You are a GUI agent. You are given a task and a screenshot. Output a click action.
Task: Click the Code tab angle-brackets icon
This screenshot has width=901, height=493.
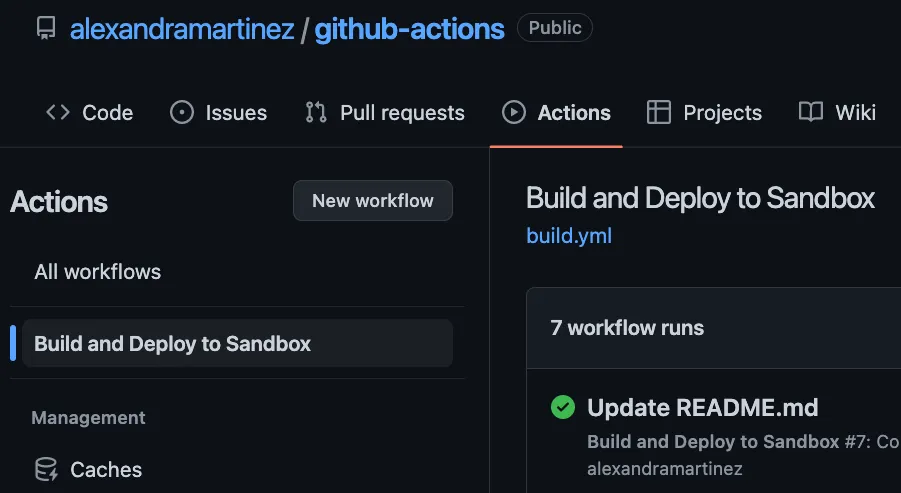coord(57,112)
